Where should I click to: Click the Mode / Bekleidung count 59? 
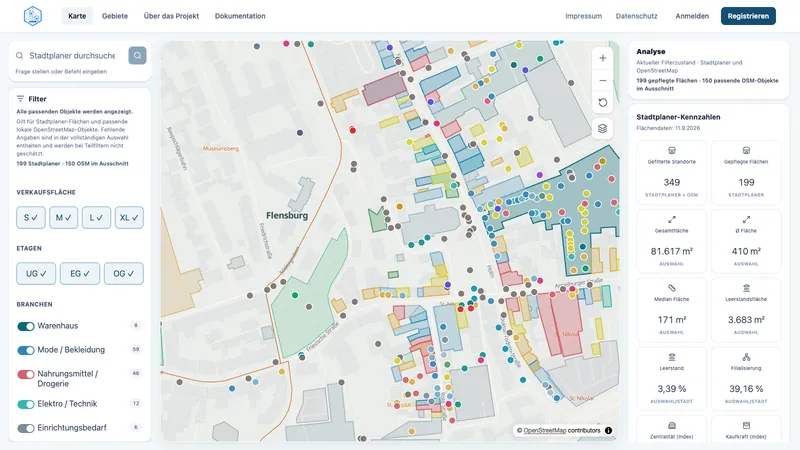[x=136, y=349]
